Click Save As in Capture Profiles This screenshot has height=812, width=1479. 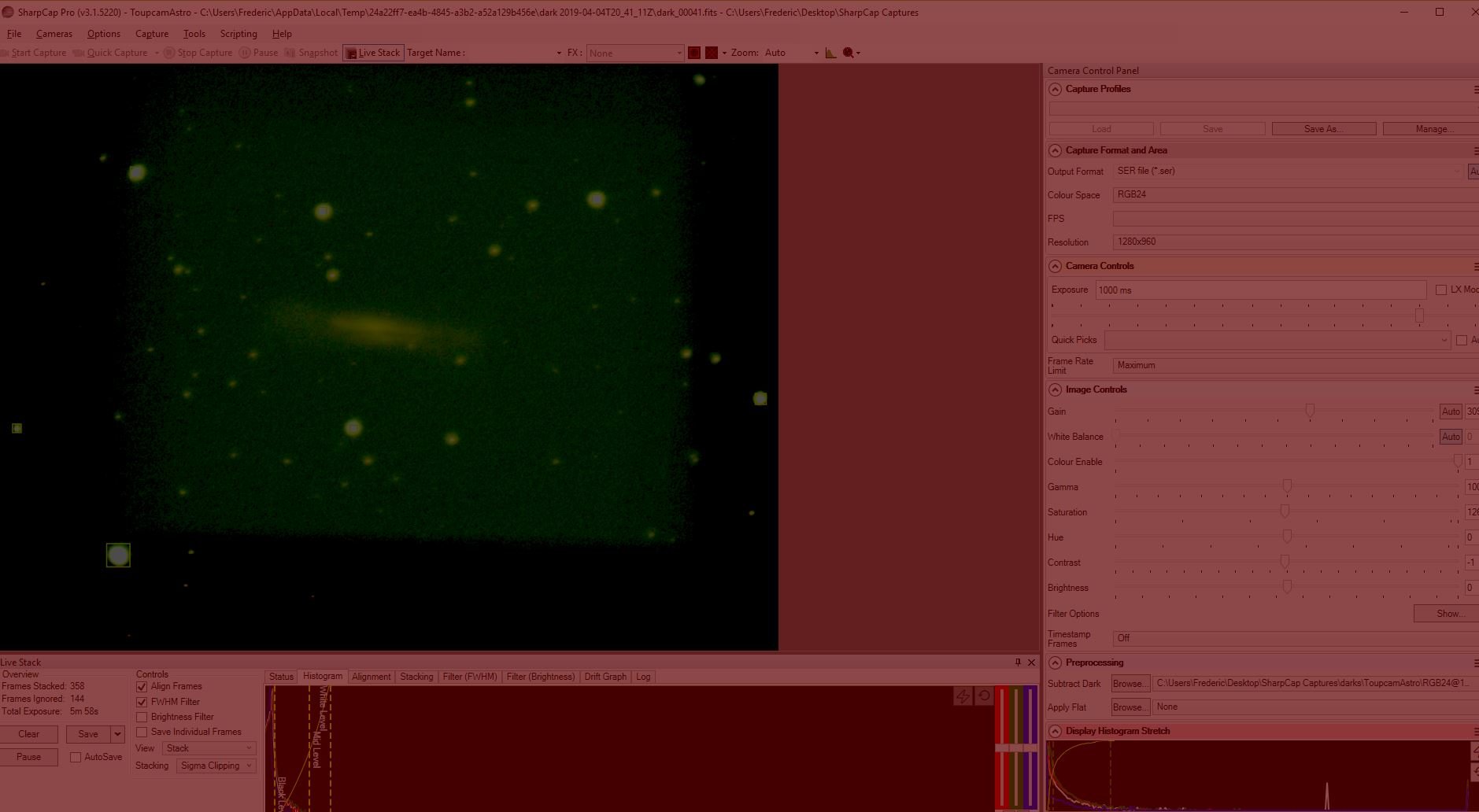pyautogui.click(x=1324, y=129)
